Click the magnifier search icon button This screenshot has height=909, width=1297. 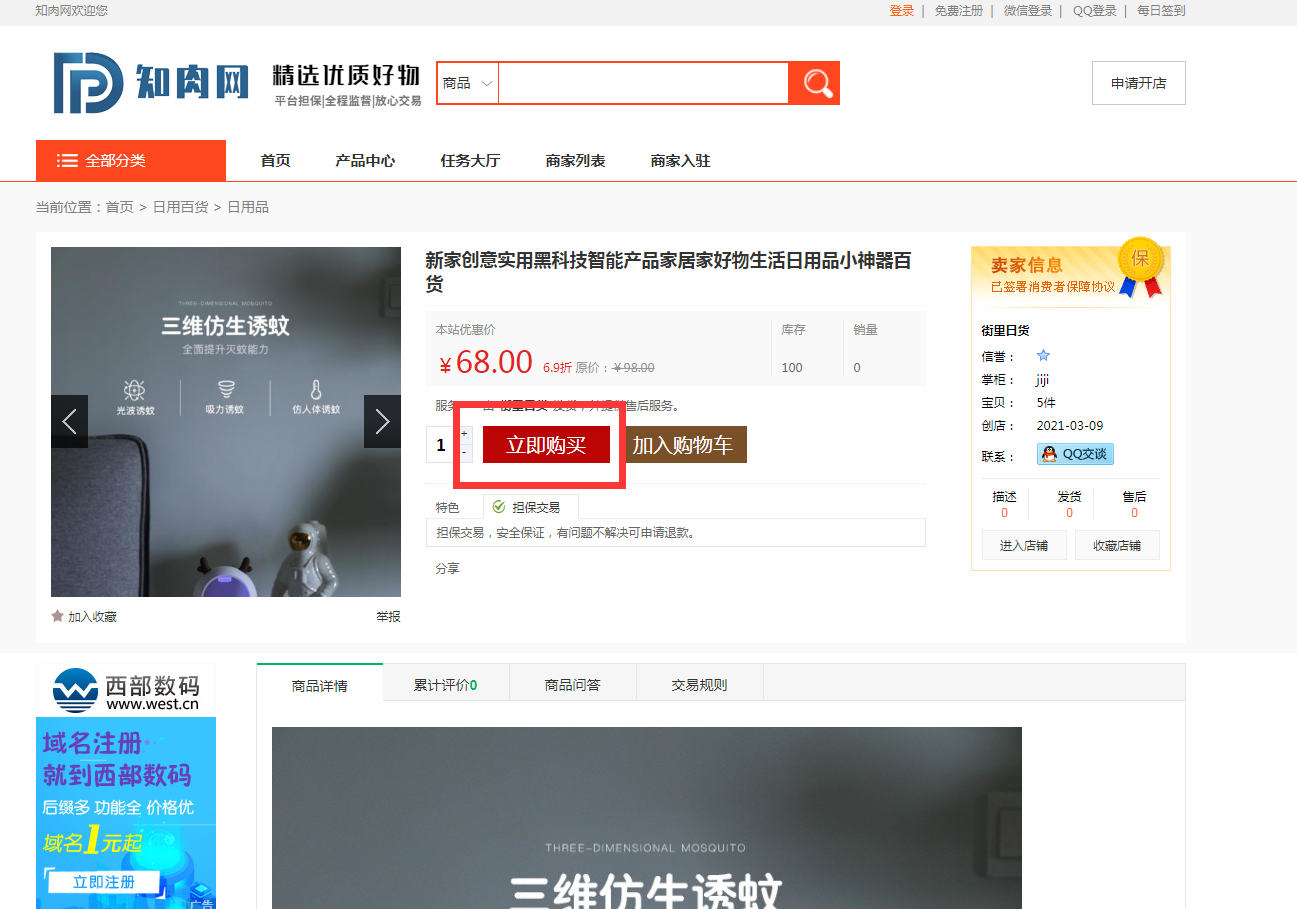click(x=814, y=83)
